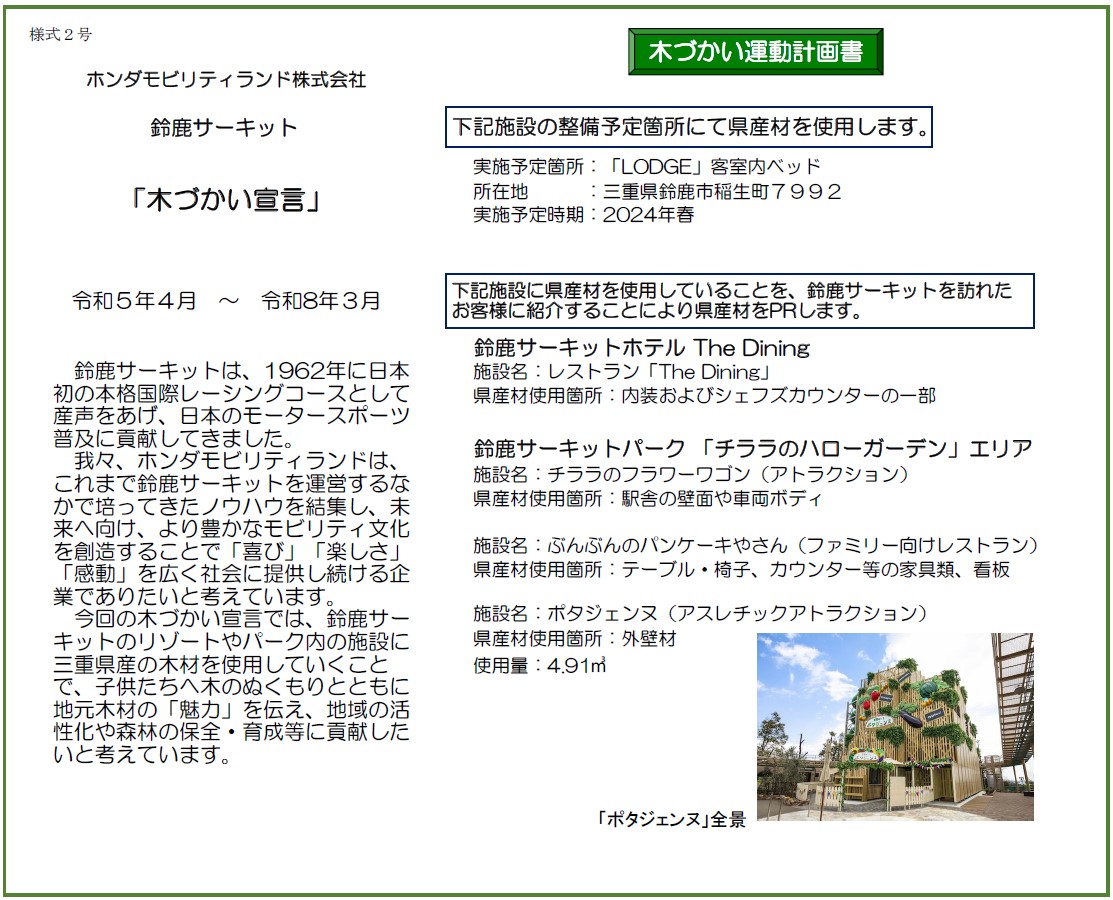The height and width of the screenshot is (900, 1113).
Task: Click the green 木づかい運動計画書 title banner
Action: pos(755,52)
